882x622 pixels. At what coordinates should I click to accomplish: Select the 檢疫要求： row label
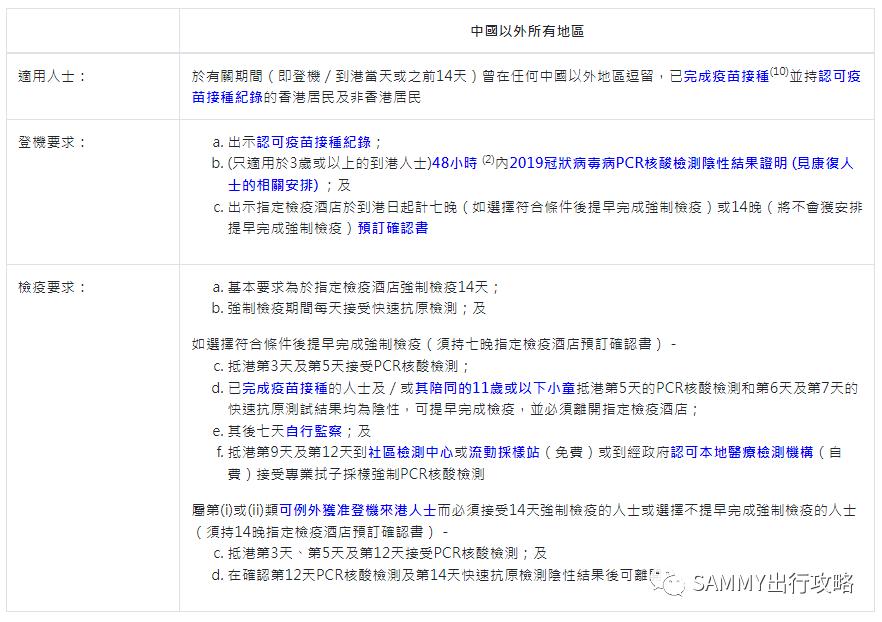pos(52,287)
